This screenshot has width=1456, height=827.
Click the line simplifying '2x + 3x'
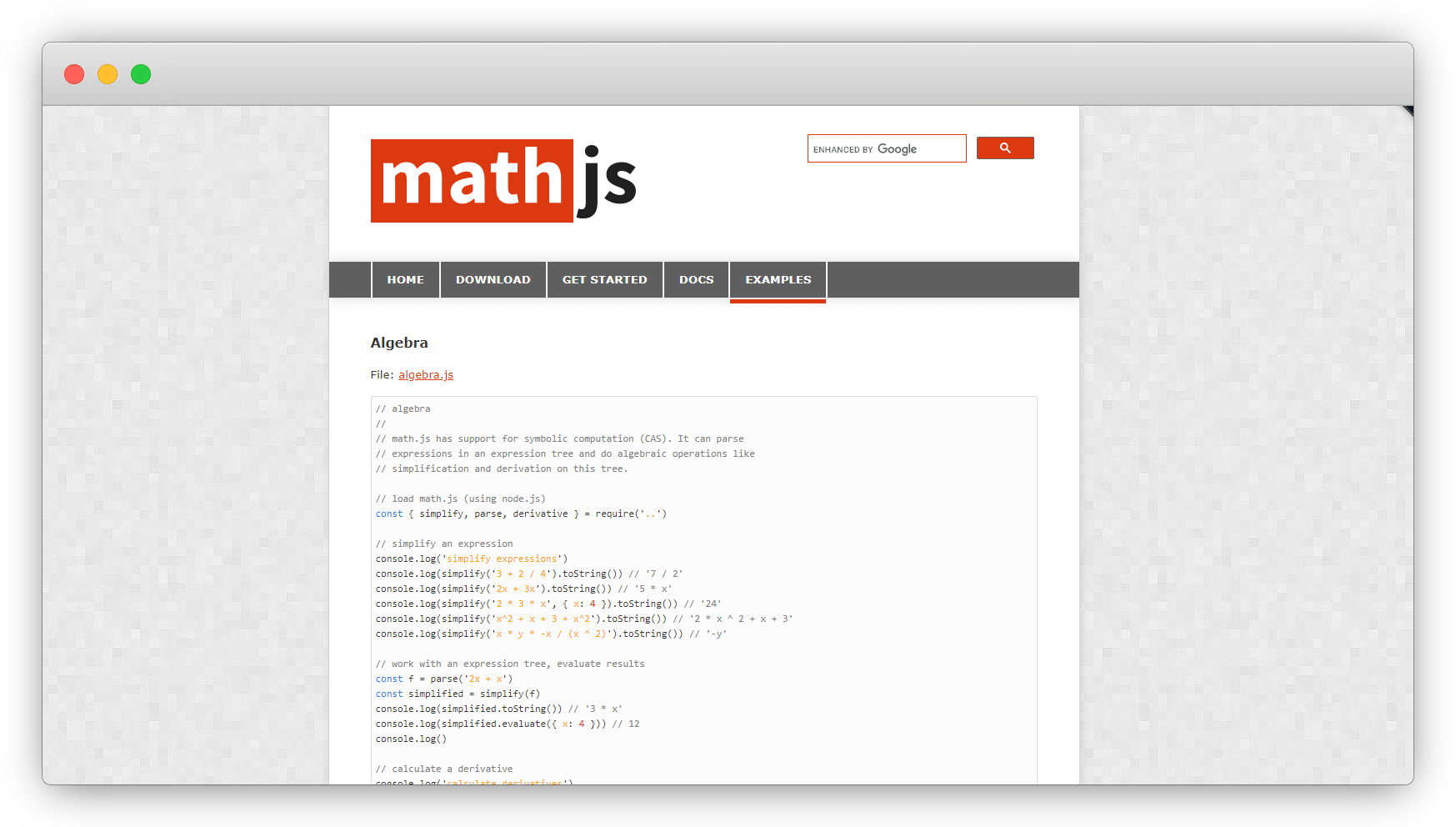click(x=523, y=589)
